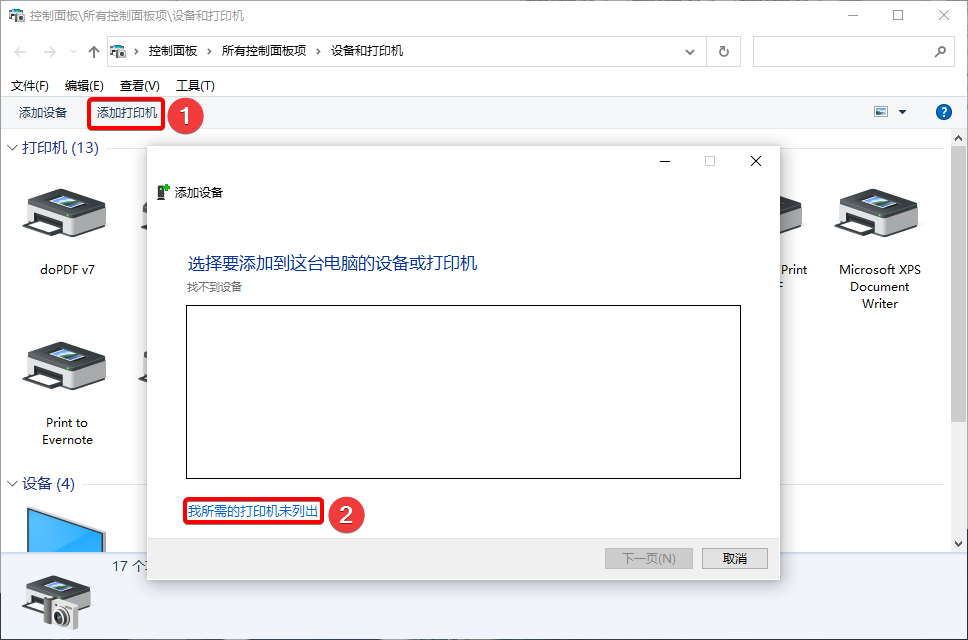Minimize the 添加设备 dialog
The image size is (968, 640).
click(x=665, y=161)
